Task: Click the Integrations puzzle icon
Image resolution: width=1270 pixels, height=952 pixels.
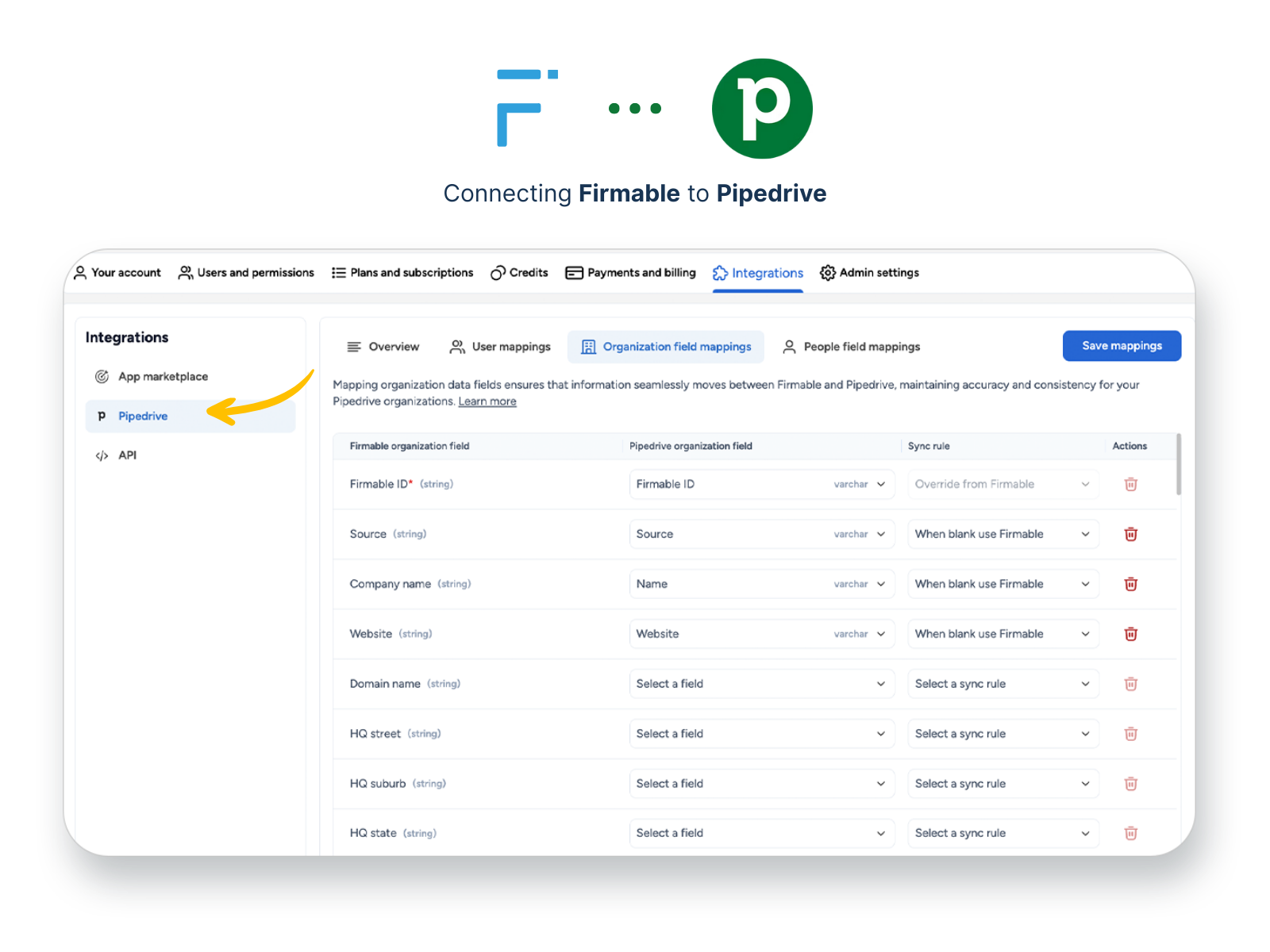Action: (720, 273)
